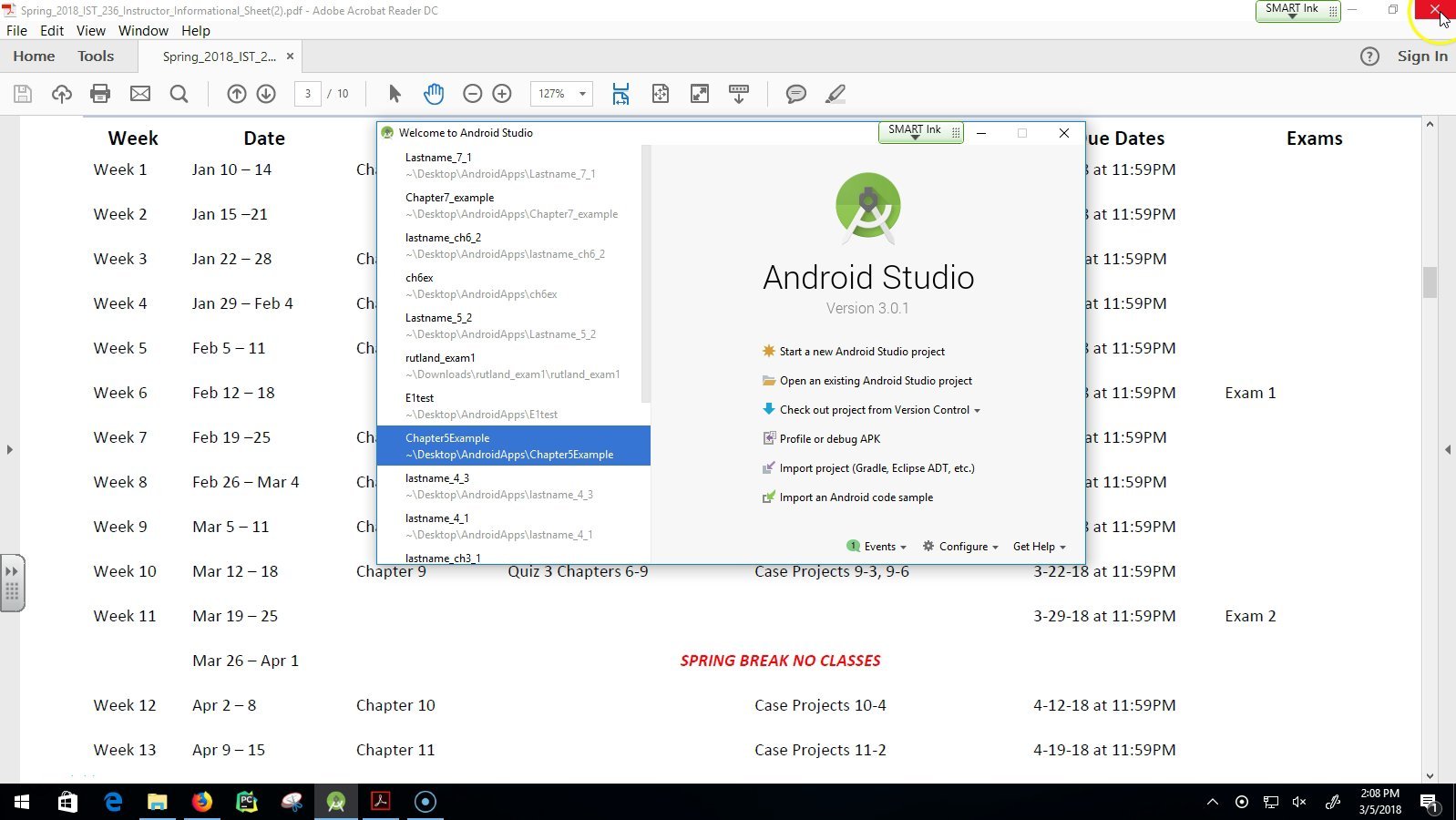
Task: Open the zoom percentage dropdown
Action: (582, 94)
